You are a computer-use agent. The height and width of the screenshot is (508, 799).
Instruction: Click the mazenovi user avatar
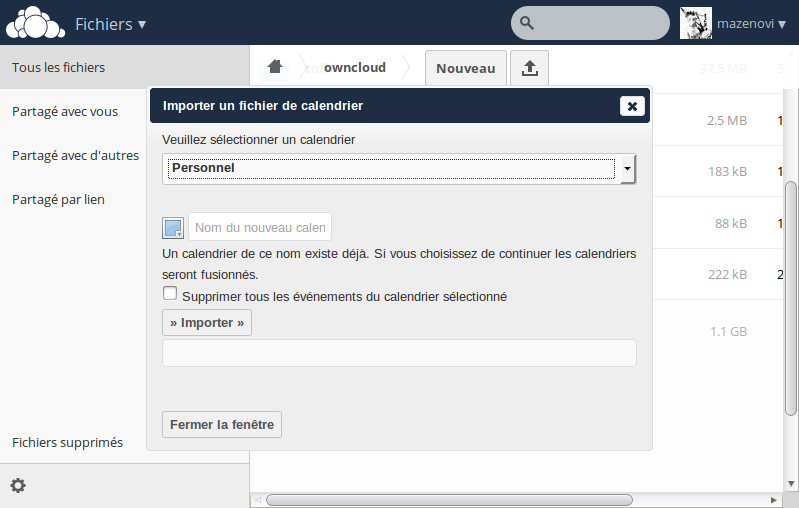point(695,23)
